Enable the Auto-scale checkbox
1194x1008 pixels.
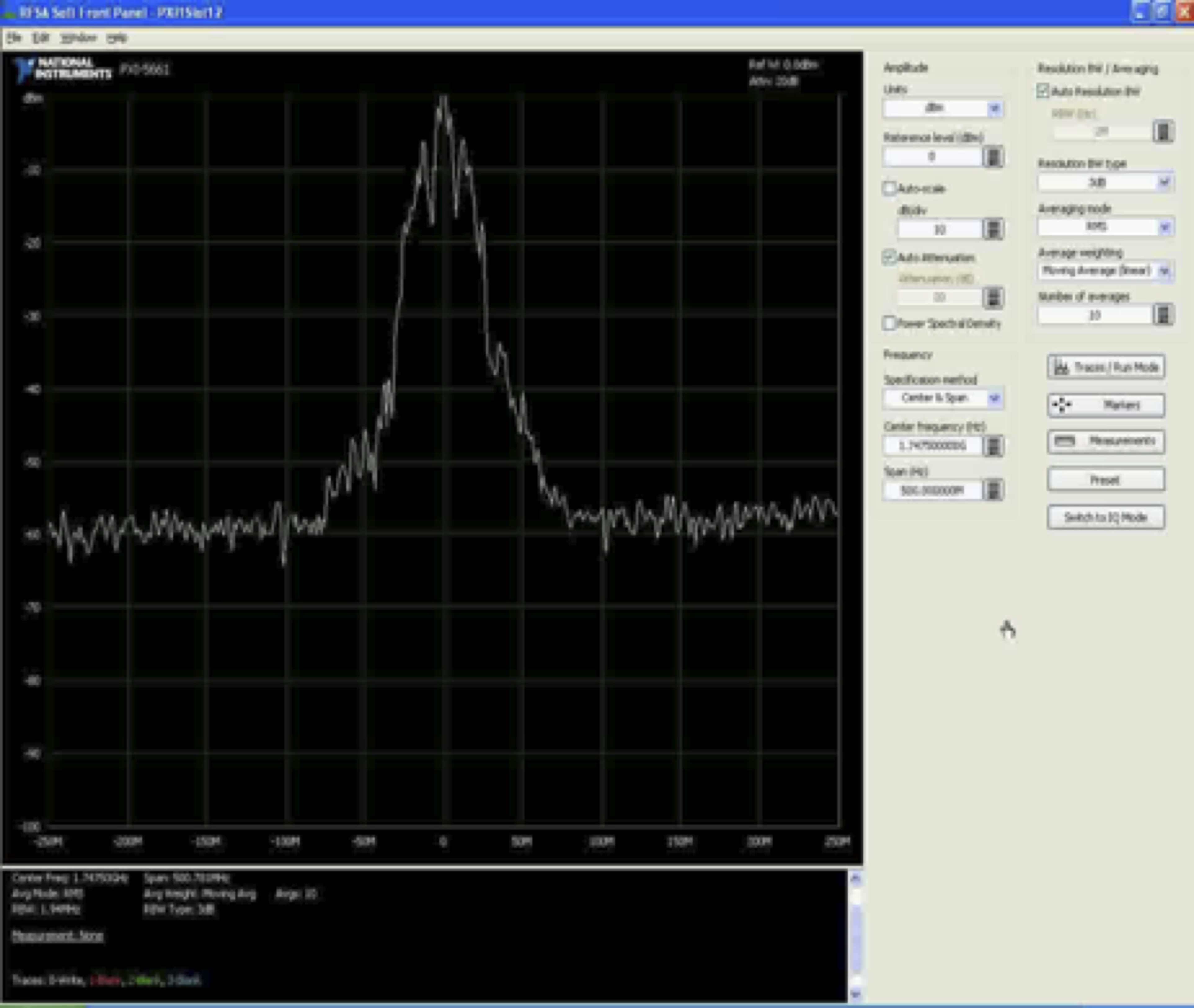click(x=889, y=188)
